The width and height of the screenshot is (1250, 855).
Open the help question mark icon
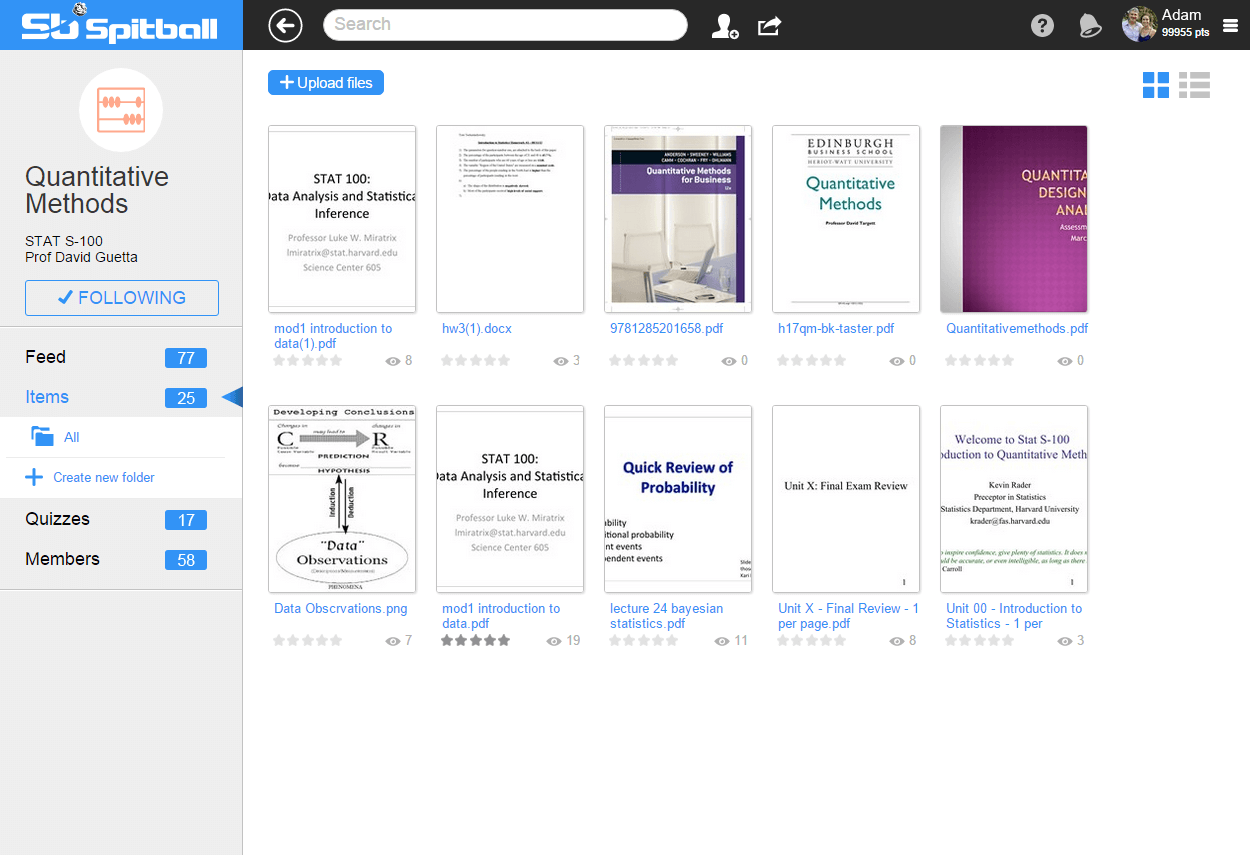[x=1042, y=26]
